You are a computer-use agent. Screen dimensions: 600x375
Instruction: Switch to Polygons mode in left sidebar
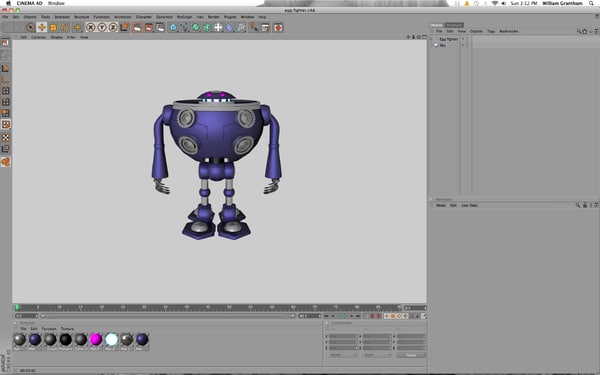tap(5, 113)
